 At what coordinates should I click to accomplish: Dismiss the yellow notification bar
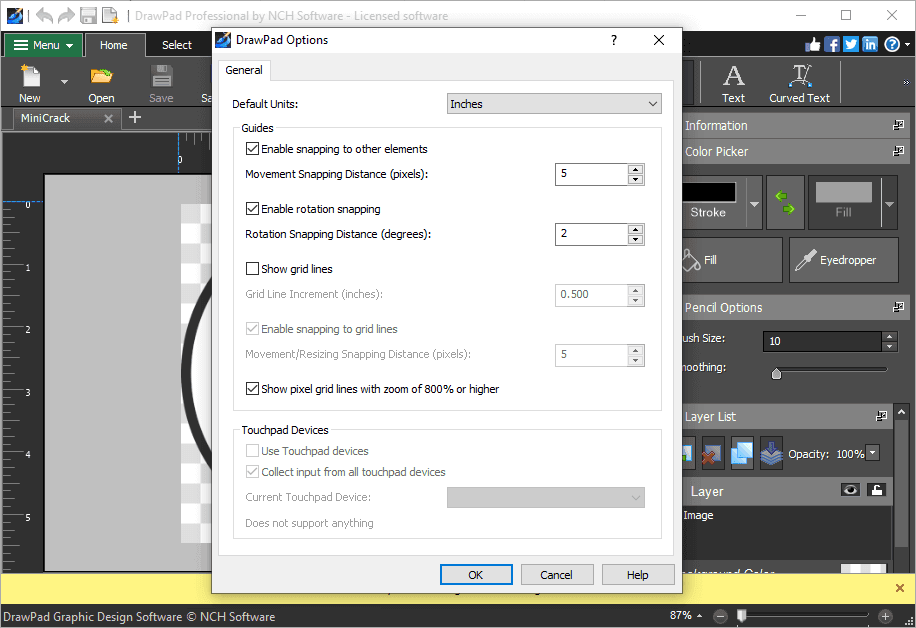[900, 588]
